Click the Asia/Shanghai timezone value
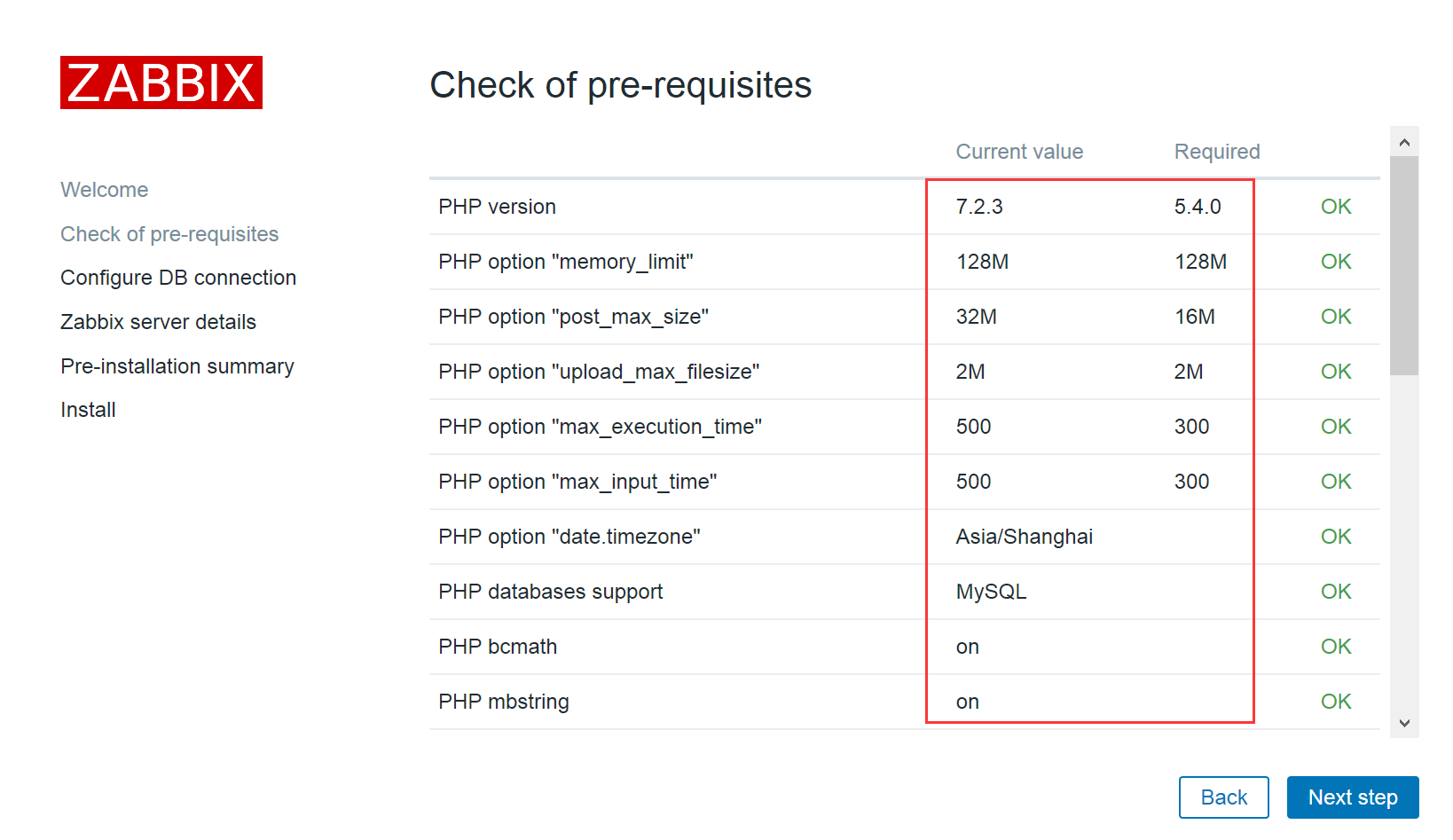Screen dimensions: 1453x840 pyautogui.click(x=1025, y=537)
